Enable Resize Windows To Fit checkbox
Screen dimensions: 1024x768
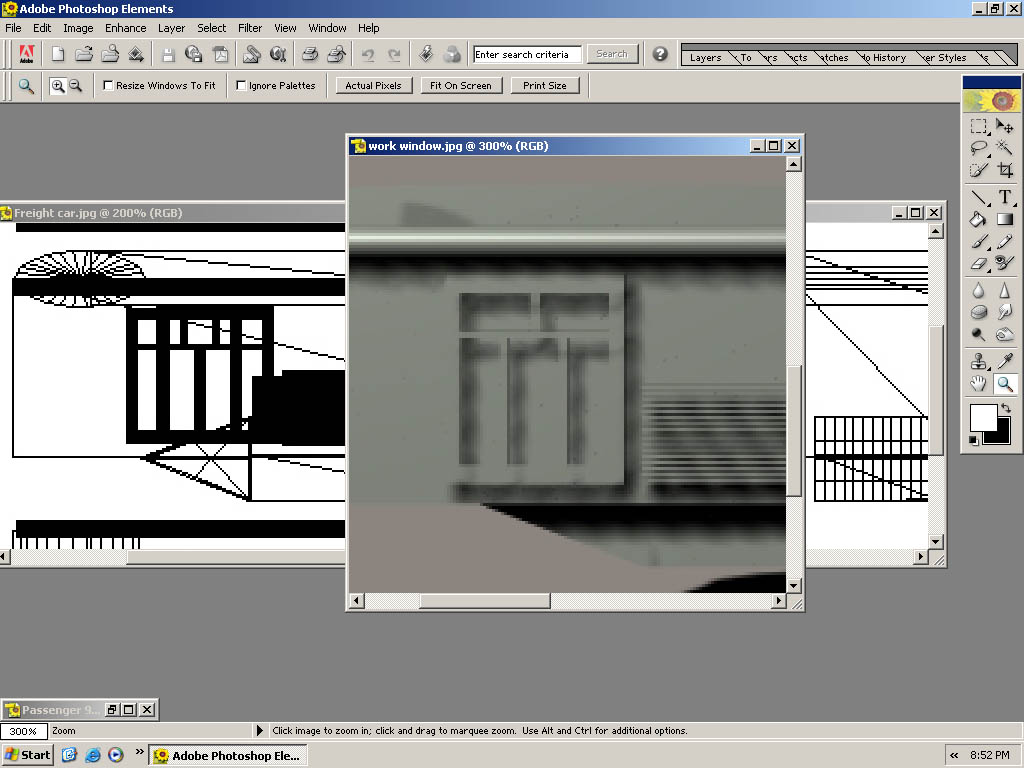coord(108,86)
